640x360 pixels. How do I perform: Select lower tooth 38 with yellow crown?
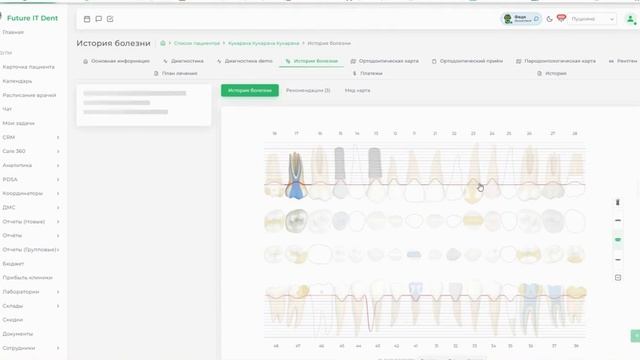(x=576, y=306)
